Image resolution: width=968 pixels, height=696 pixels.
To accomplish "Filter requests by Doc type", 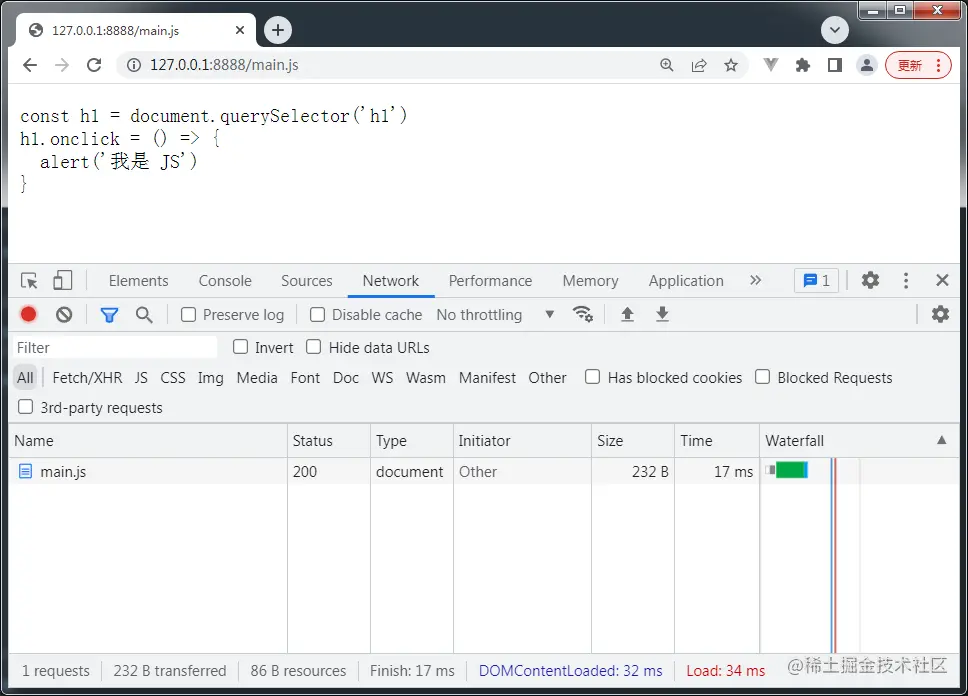I will click(346, 377).
